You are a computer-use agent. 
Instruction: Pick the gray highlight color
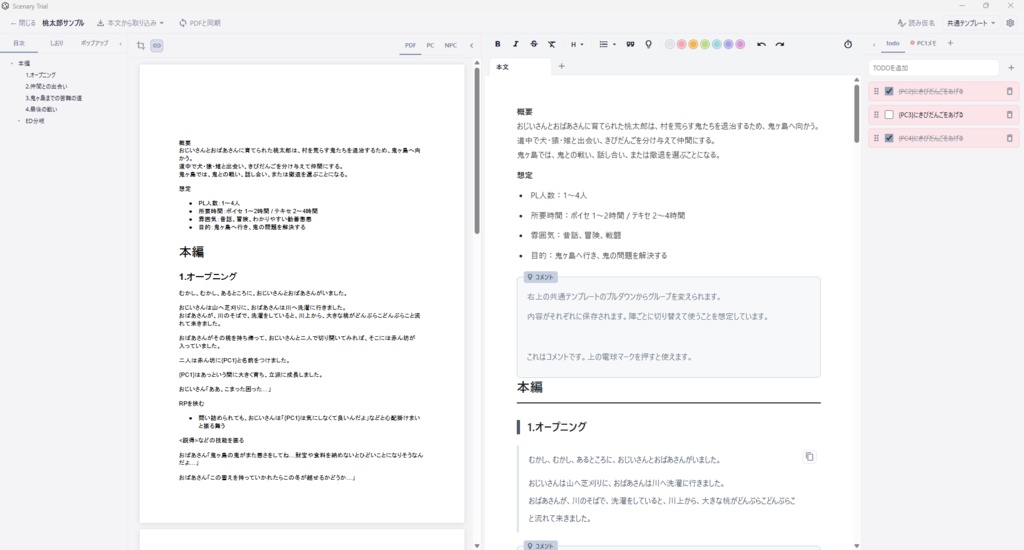(x=669, y=44)
